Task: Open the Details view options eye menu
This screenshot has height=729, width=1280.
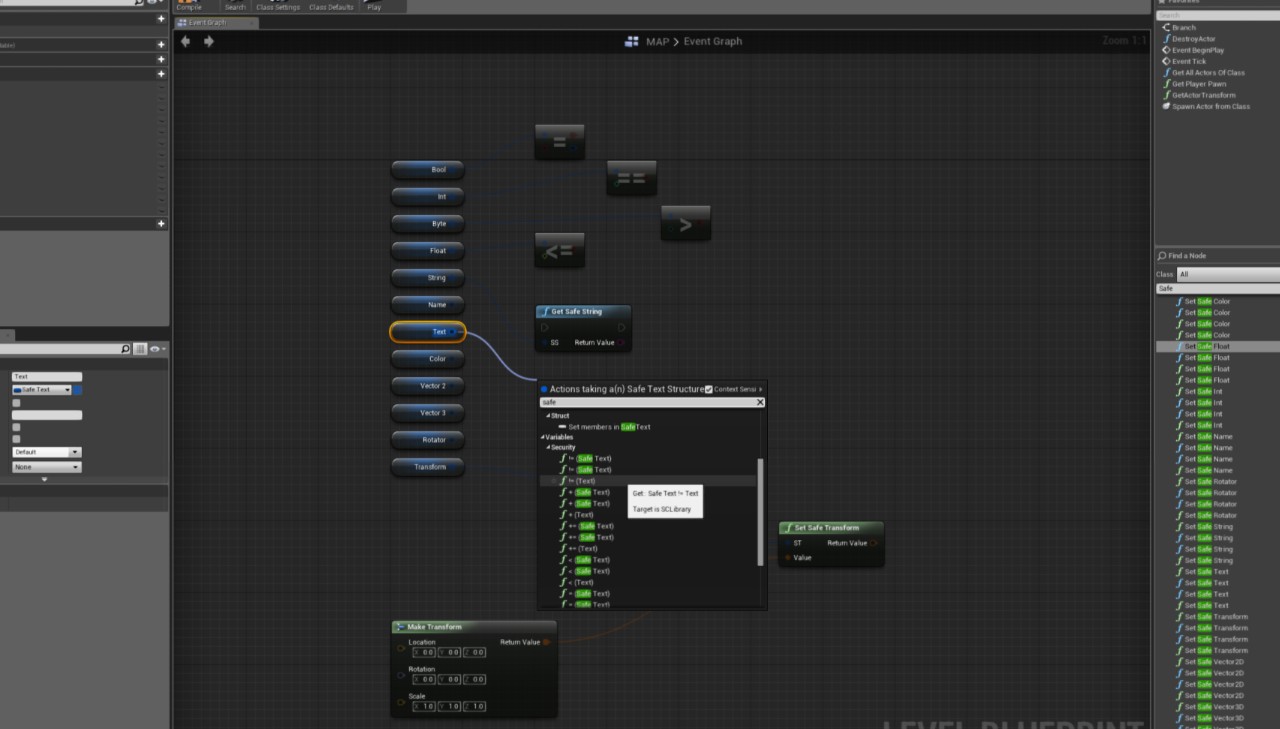Action: coord(156,349)
